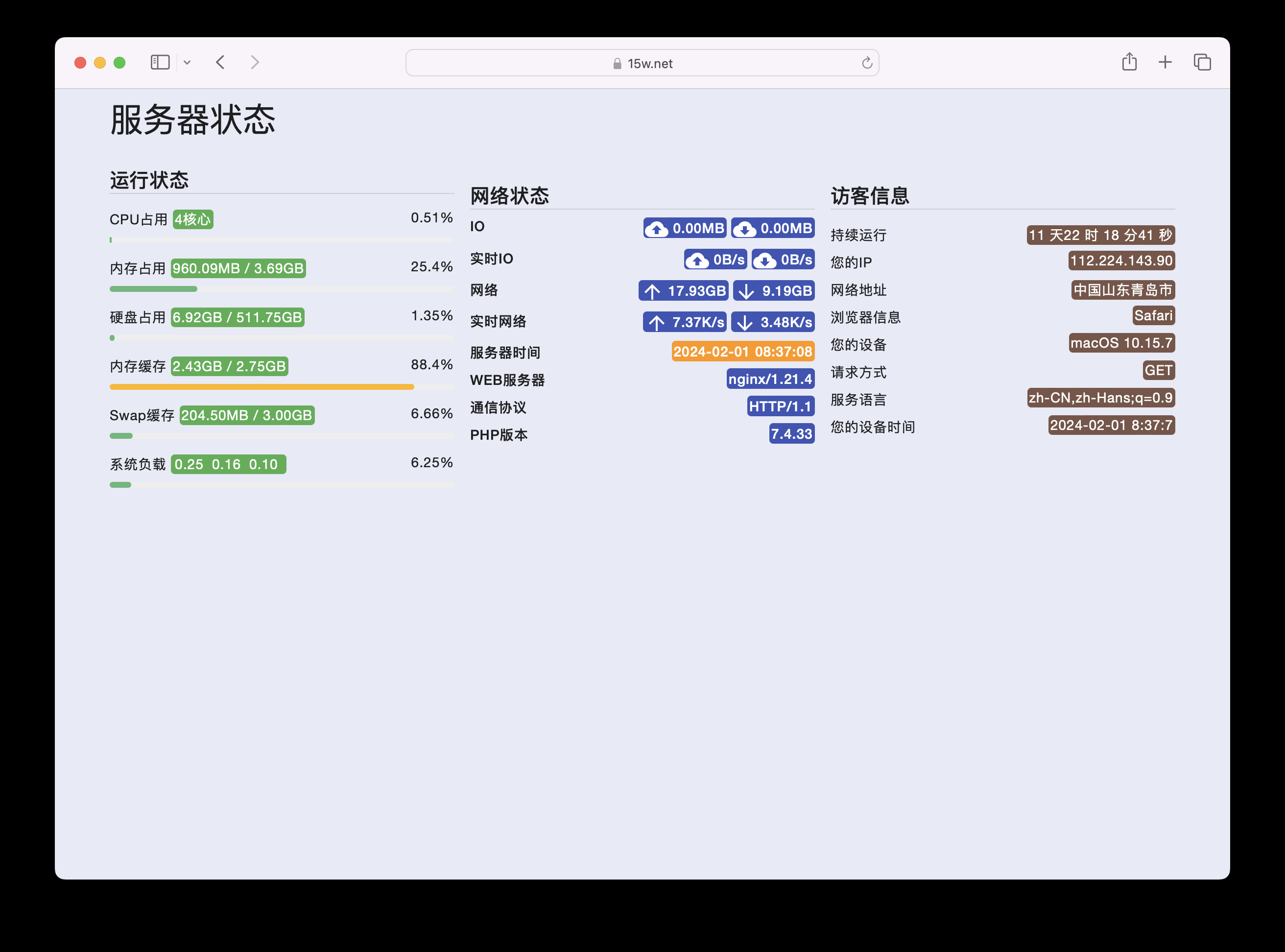Select the orange server time badge

pyautogui.click(x=743, y=352)
